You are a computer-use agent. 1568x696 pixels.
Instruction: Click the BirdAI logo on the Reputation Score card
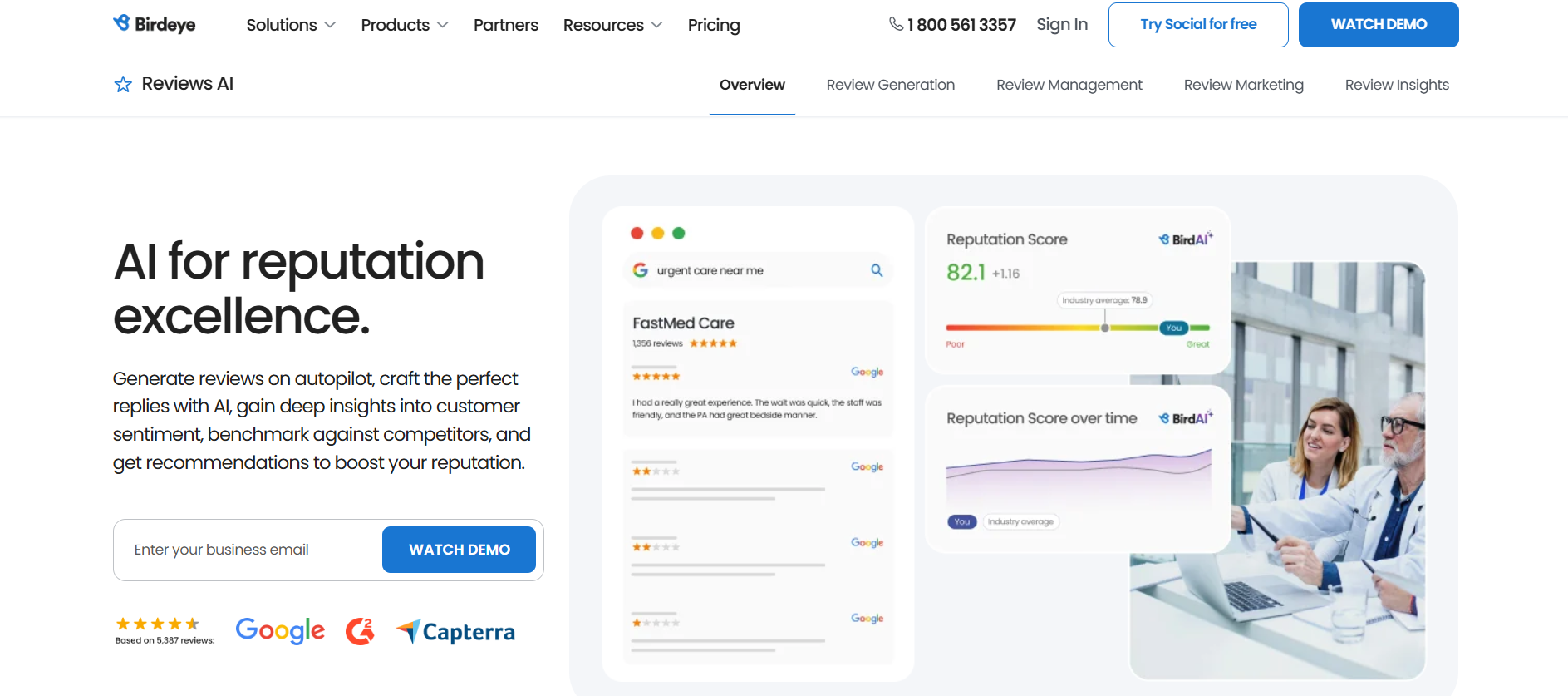[x=1186, y=239]
